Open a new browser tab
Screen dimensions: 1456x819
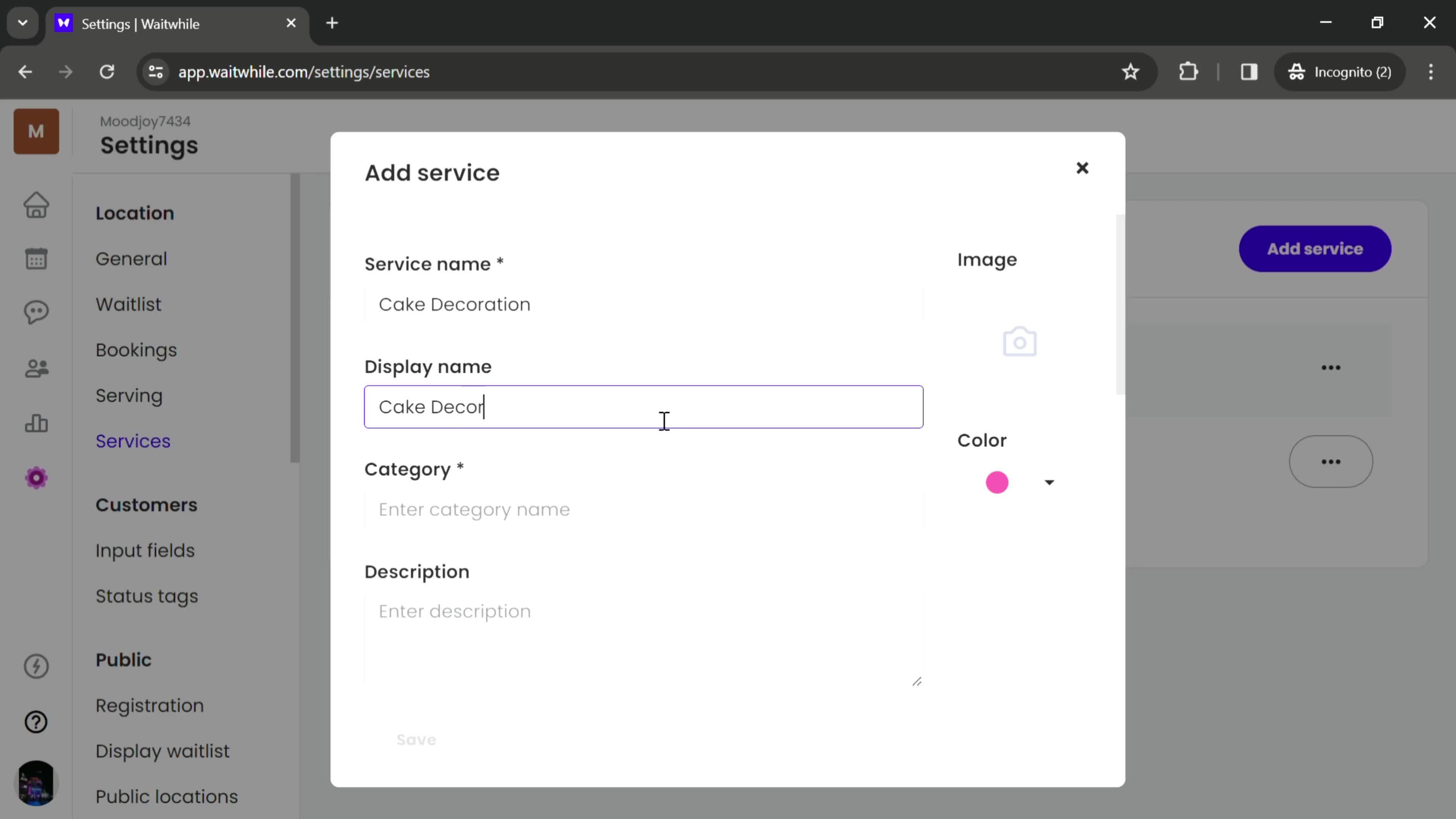(333, 23)
